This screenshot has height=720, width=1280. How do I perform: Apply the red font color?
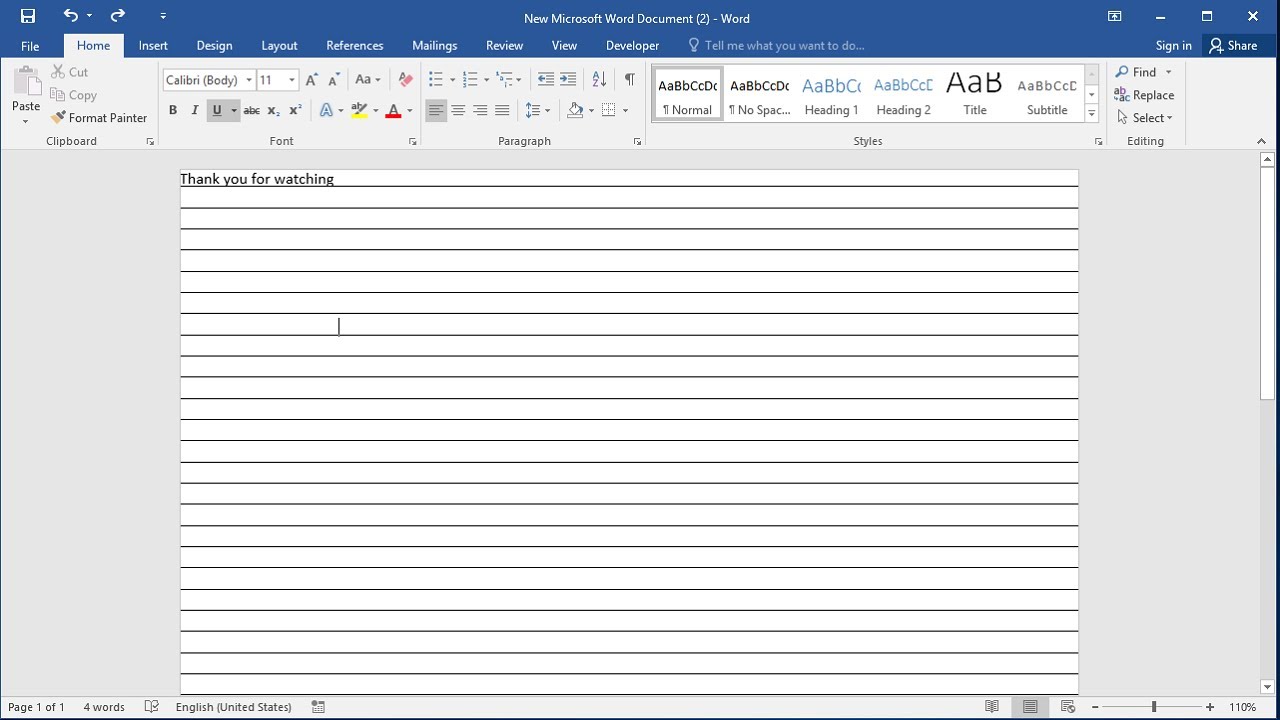[x=393, y=110]
